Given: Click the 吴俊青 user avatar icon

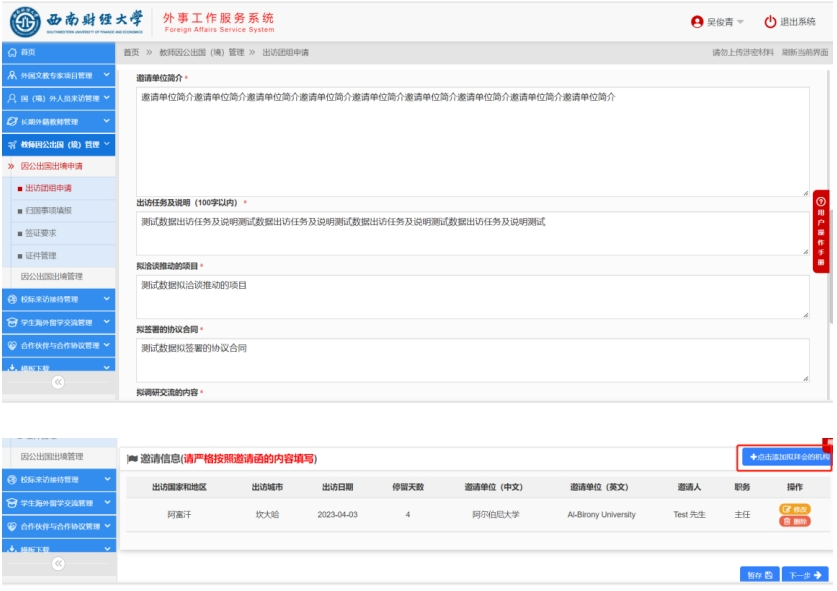Looking at the screenshot, I should (697, 22).
